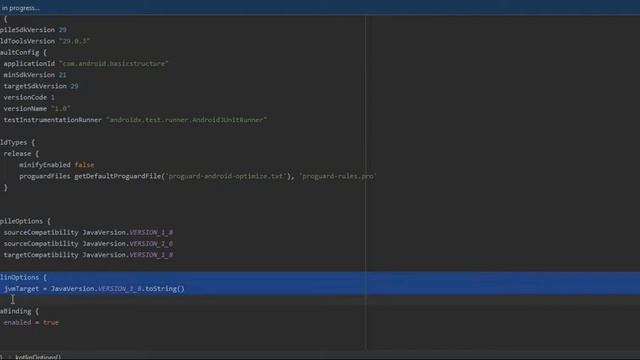The image size is (640, 360).
Task: Click the release block header line
Action: coord(21,153)
